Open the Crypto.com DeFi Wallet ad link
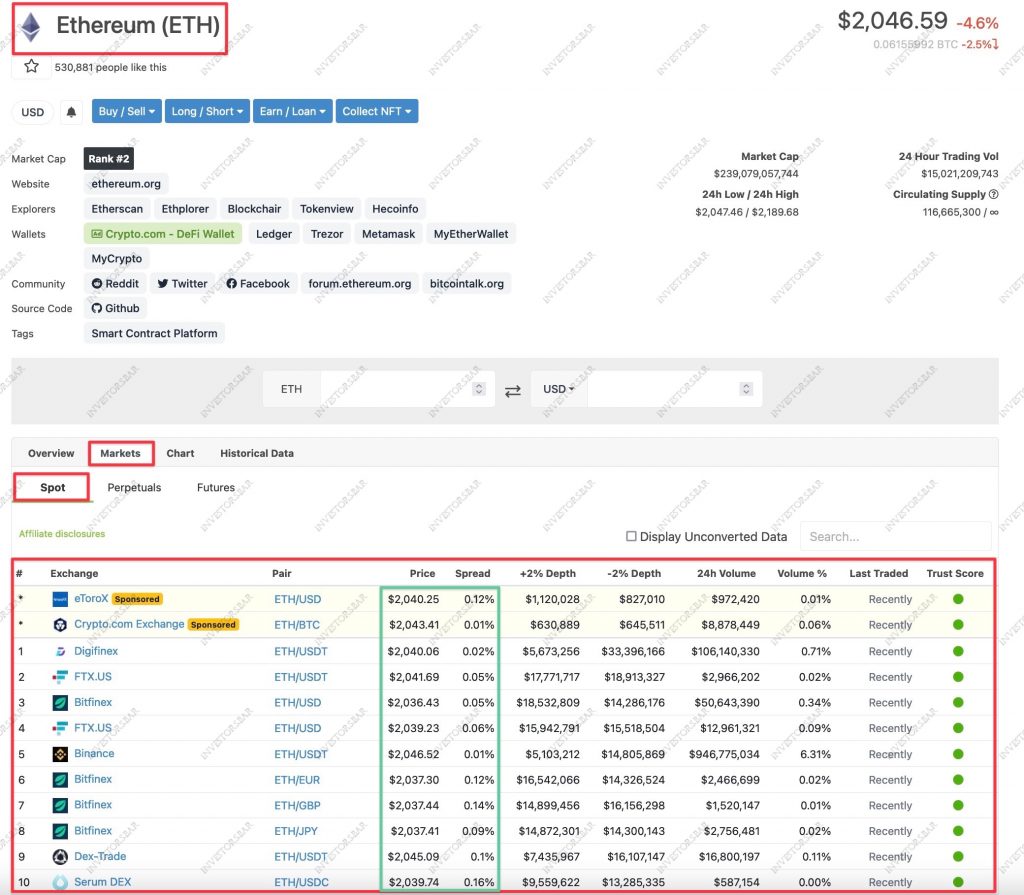Image resolution: width=1024 pixels, height=895 pixels. (x=163, y=234)
